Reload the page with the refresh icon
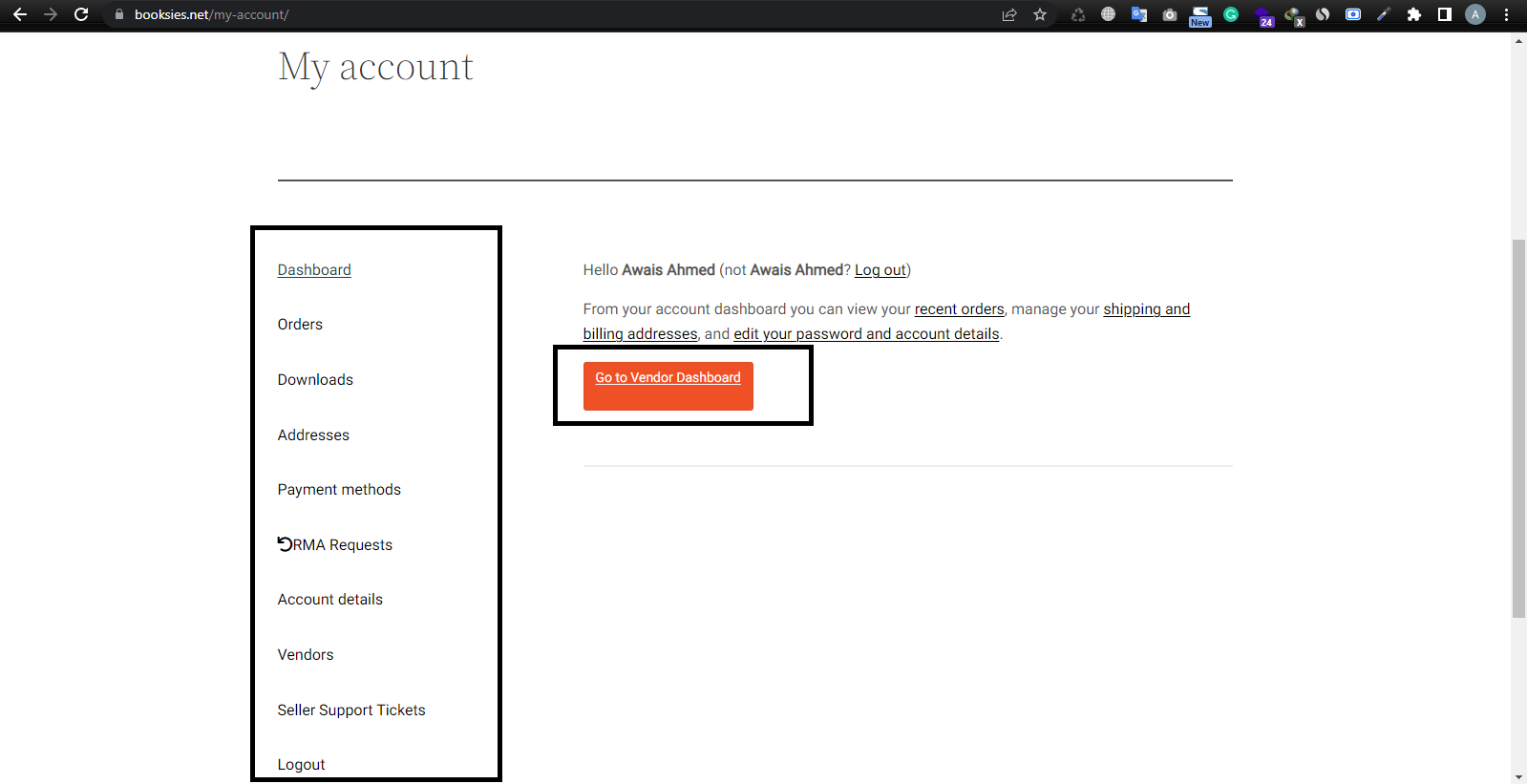Image resolution: width=1527 pixels, height=784 pixels. point(81,14)
